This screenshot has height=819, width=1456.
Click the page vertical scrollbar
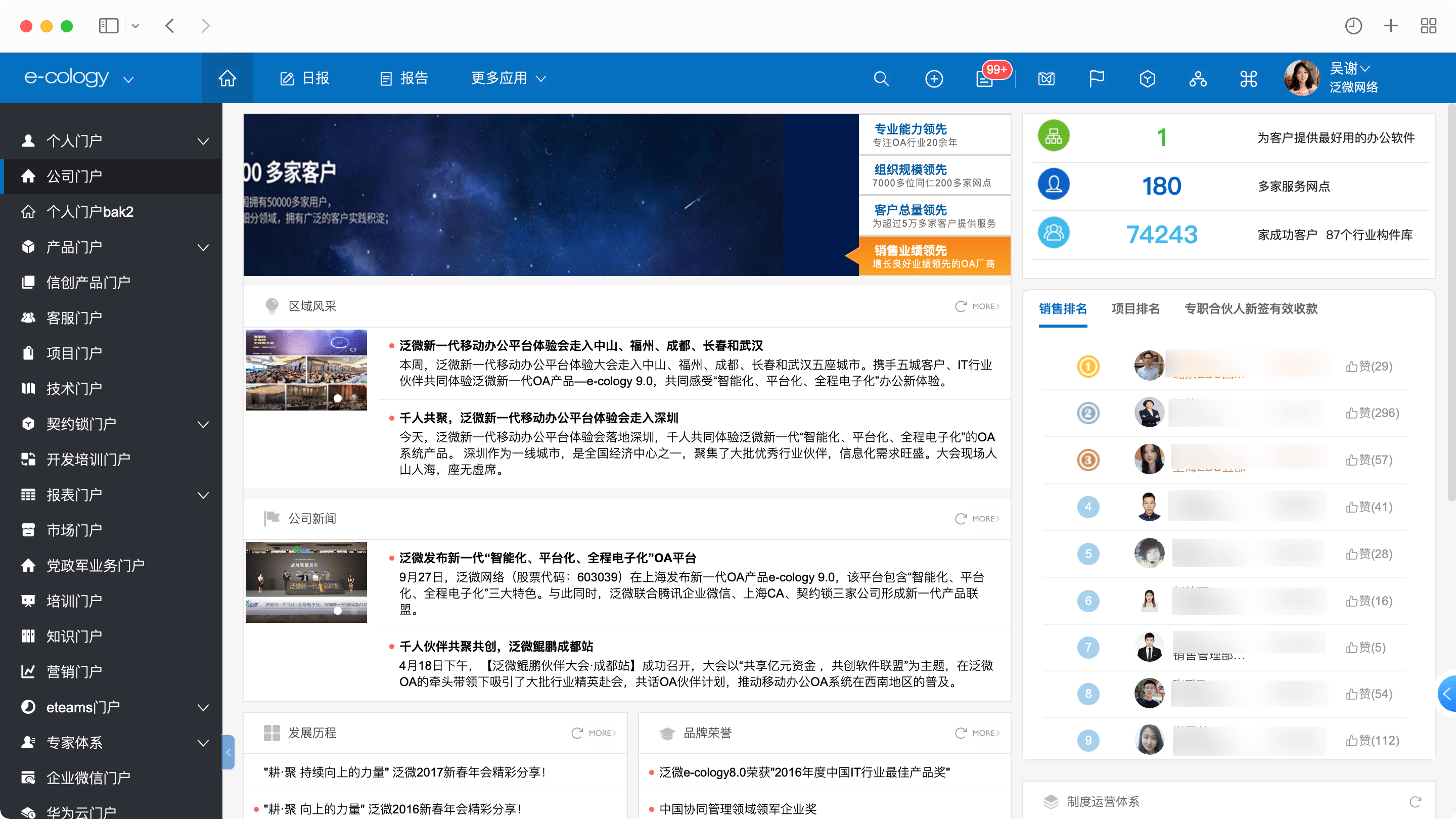click(1451, 302)
